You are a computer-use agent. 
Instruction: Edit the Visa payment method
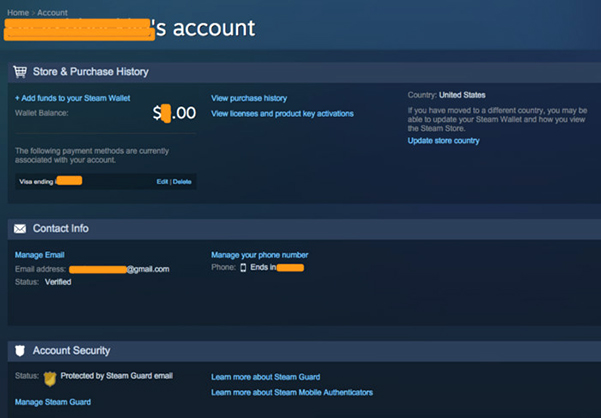tap(162, 182)
